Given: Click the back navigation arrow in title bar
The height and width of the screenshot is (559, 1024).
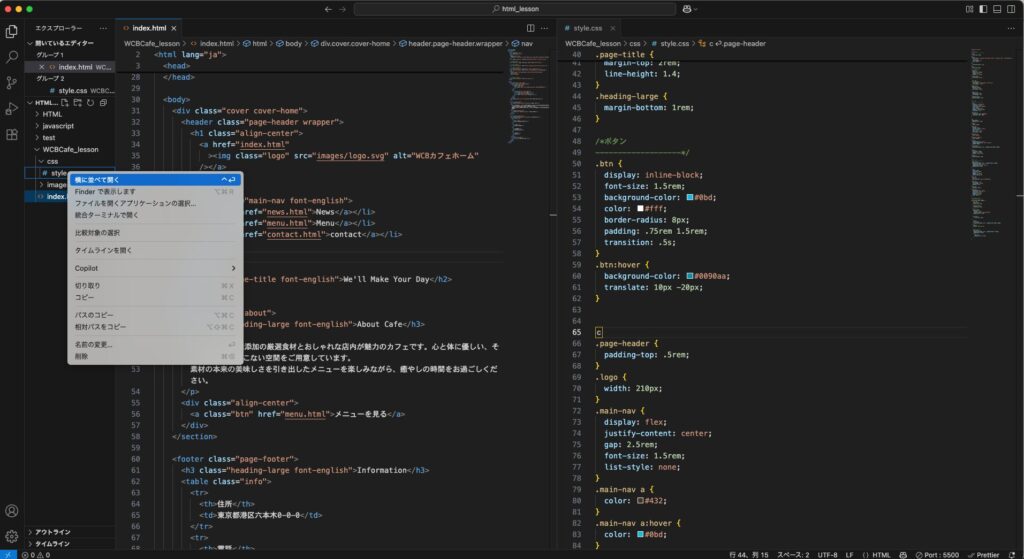Looking at the screenshot, I should (327, 9).
